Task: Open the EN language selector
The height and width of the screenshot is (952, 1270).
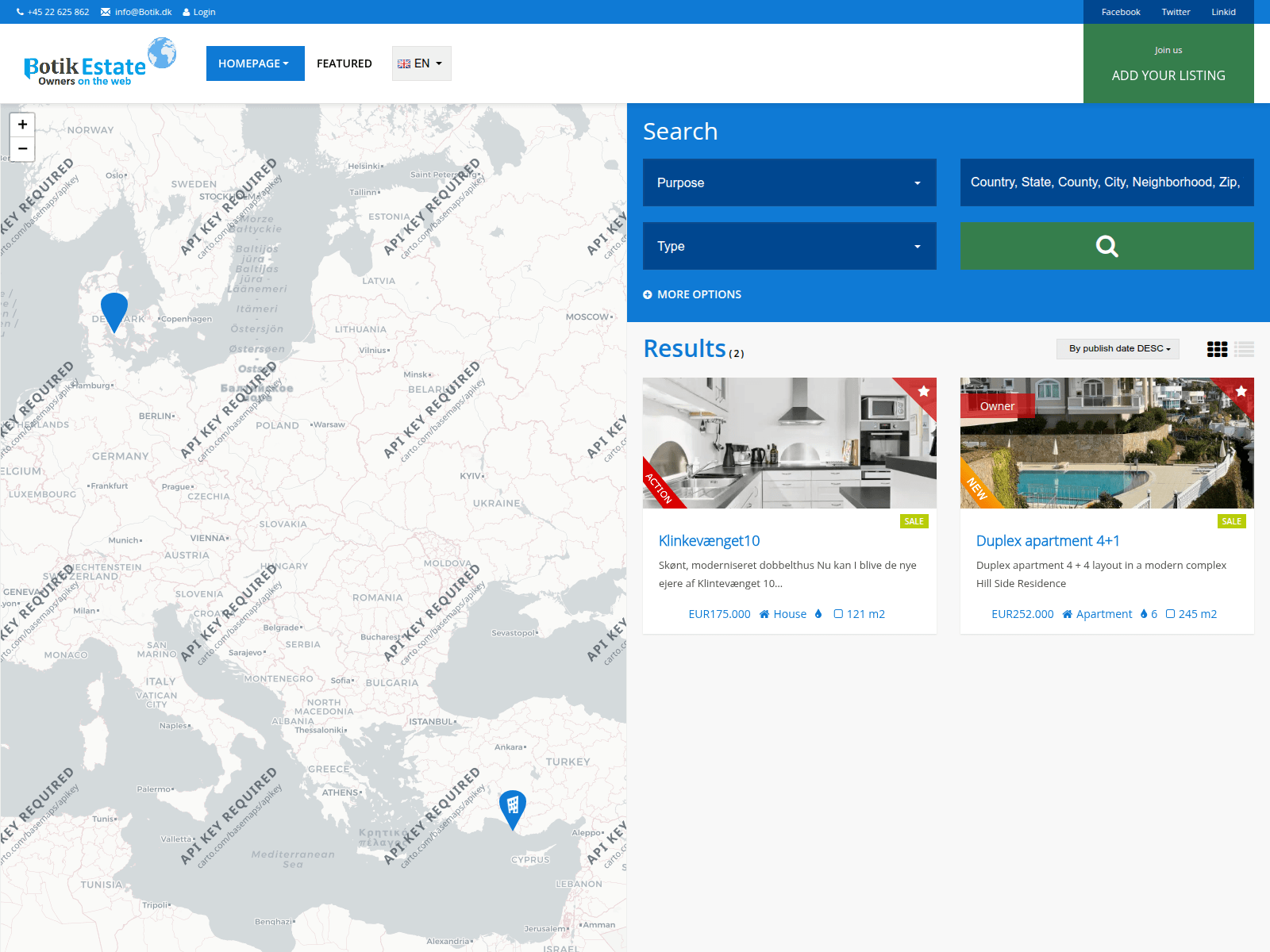Action: pyautogui.click(x=421, y=63)
